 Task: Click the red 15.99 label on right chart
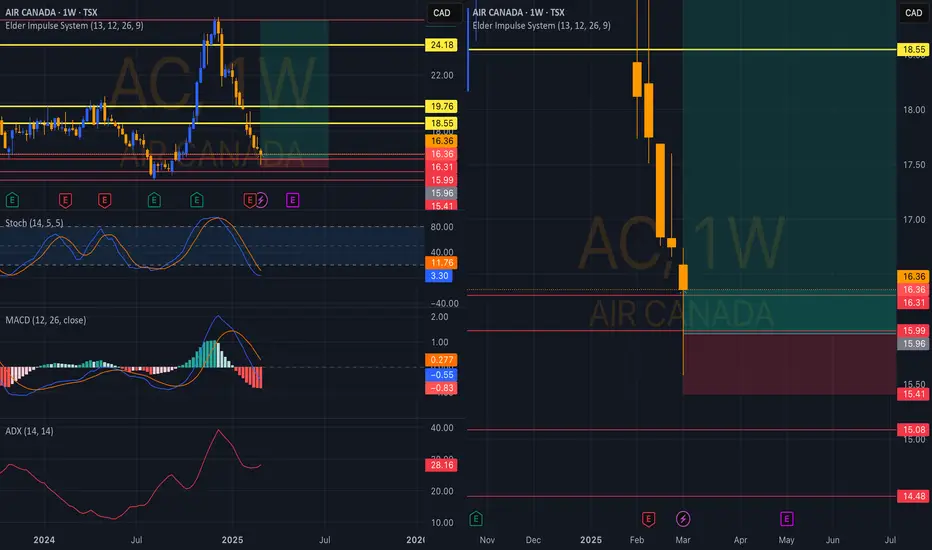coord(914,331)
